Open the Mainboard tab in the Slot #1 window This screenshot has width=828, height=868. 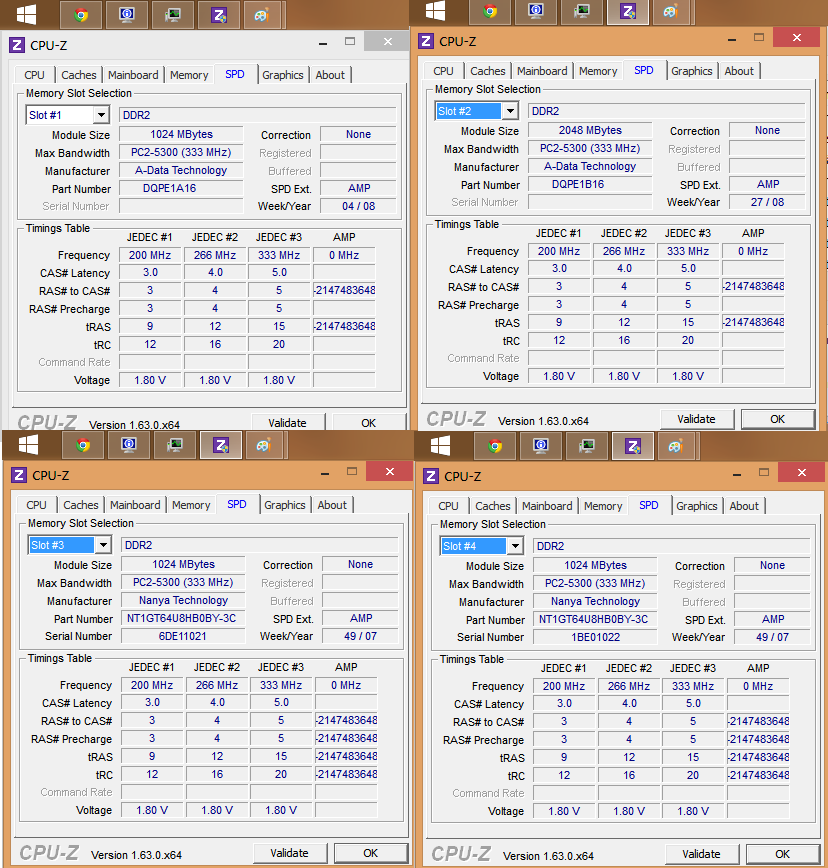point(133,75)
